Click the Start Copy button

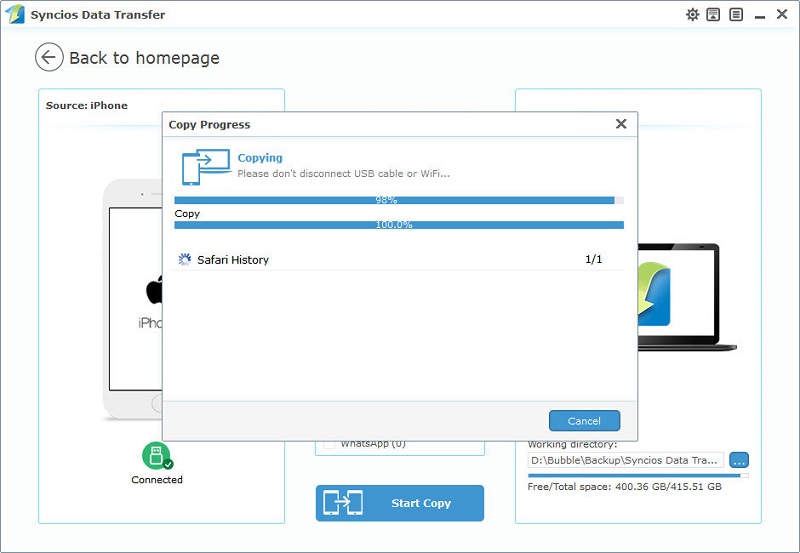(x=399, y=503)
